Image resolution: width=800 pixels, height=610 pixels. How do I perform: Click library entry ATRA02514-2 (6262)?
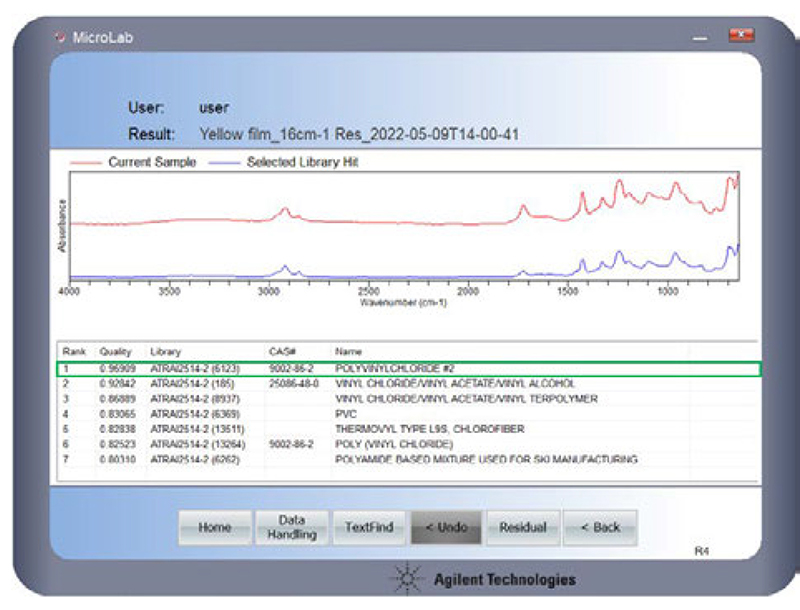point(195,460)
